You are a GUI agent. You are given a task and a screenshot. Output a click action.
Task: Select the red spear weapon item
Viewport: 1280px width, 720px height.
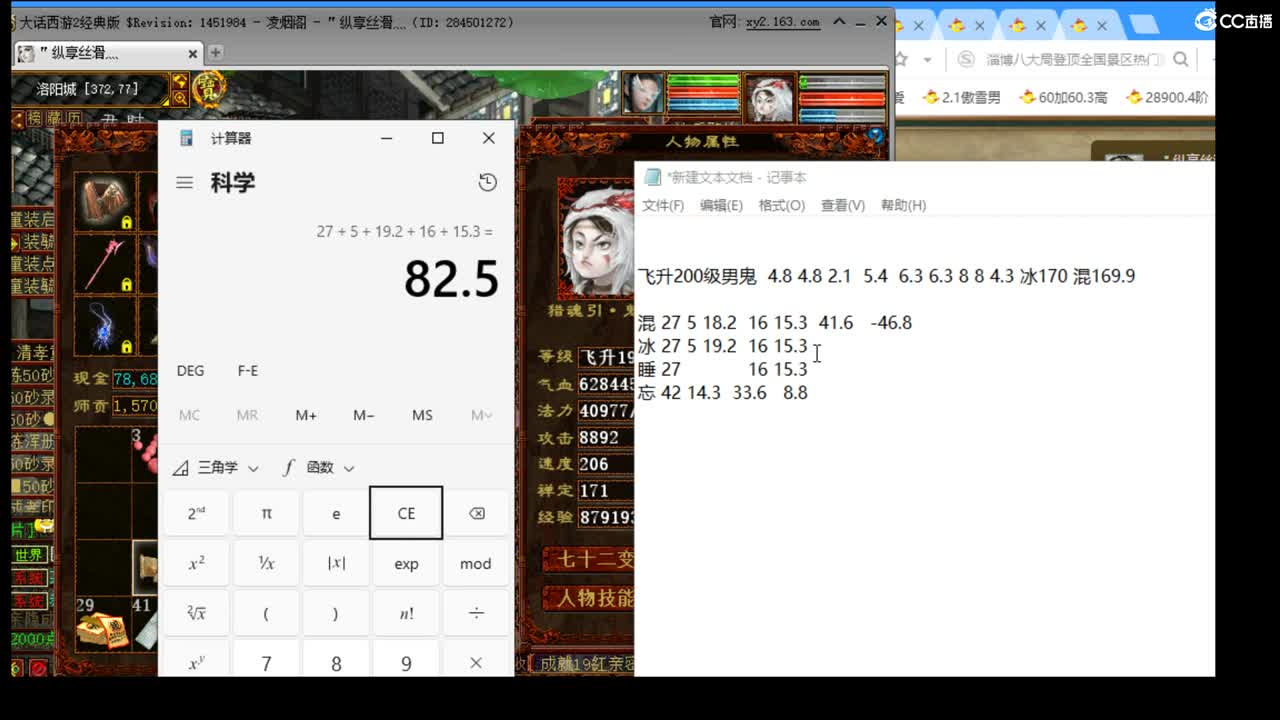pos(103,262)
